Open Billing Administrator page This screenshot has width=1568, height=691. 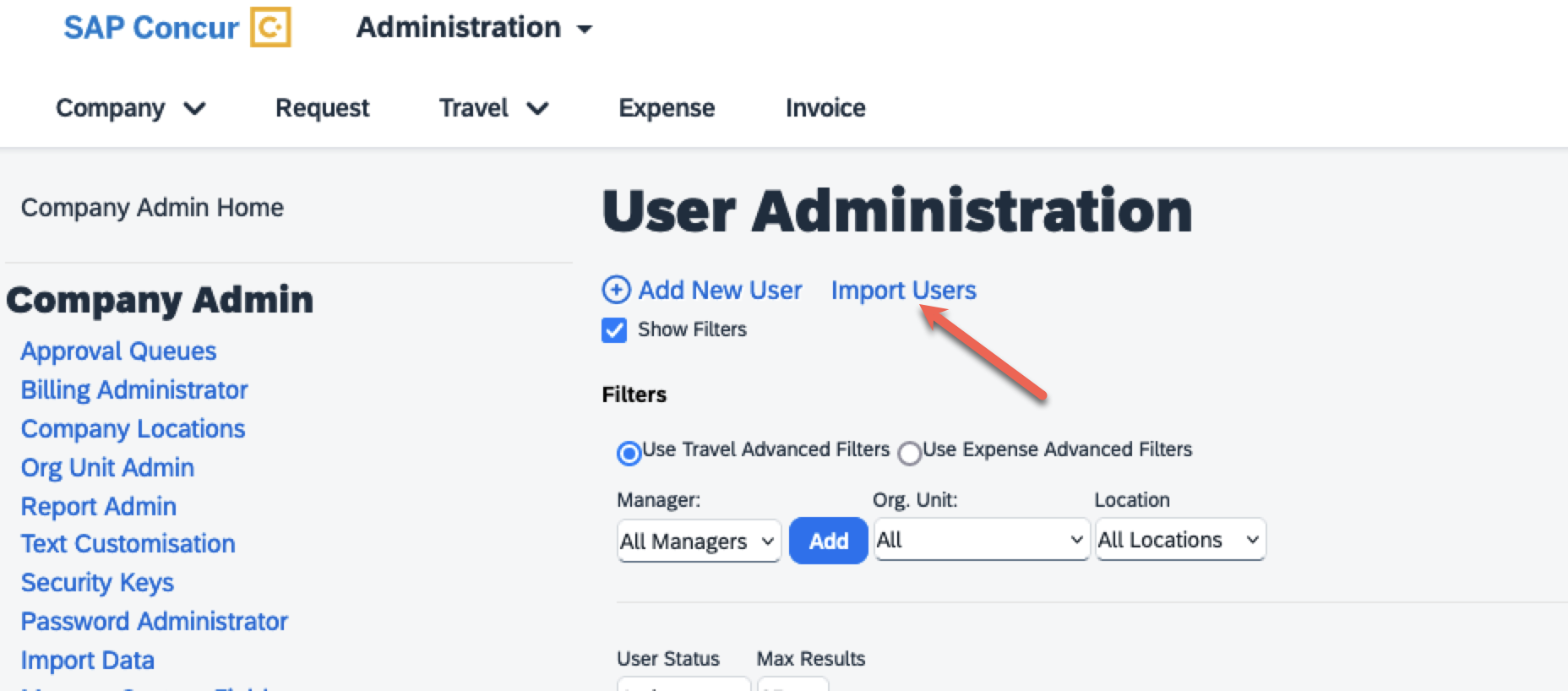(x=134, y=390)
